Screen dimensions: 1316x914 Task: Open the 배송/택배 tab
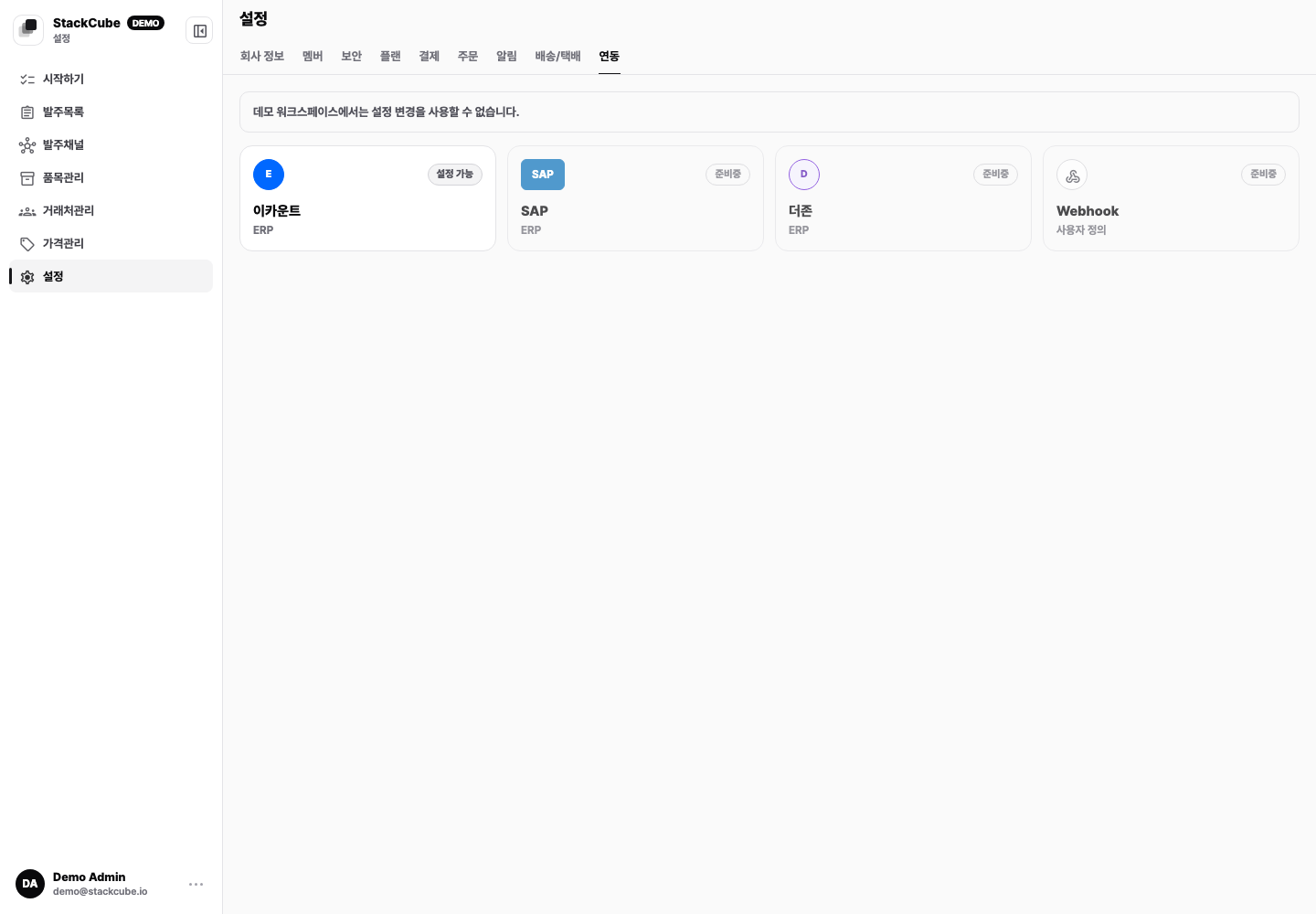tap(558, 57)
